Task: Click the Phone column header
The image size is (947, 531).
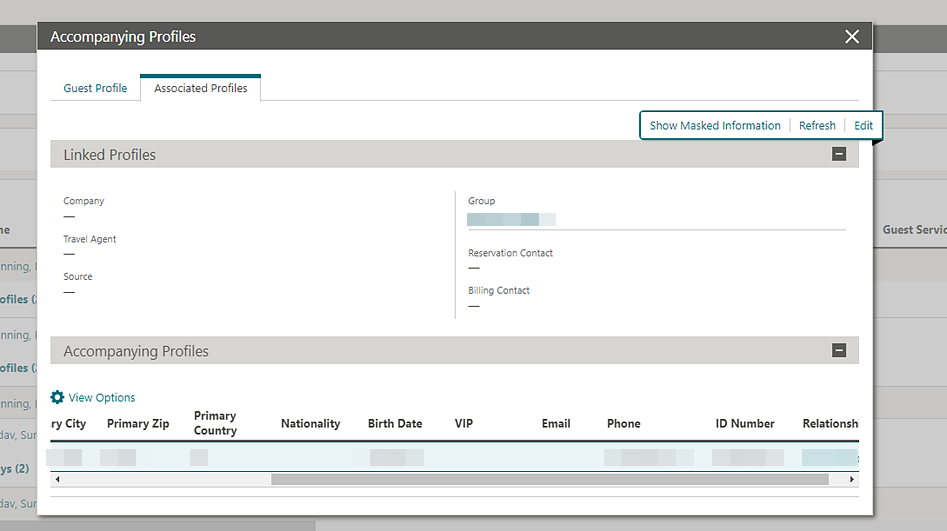Action: pyautogui.click(x=623, y=423)
